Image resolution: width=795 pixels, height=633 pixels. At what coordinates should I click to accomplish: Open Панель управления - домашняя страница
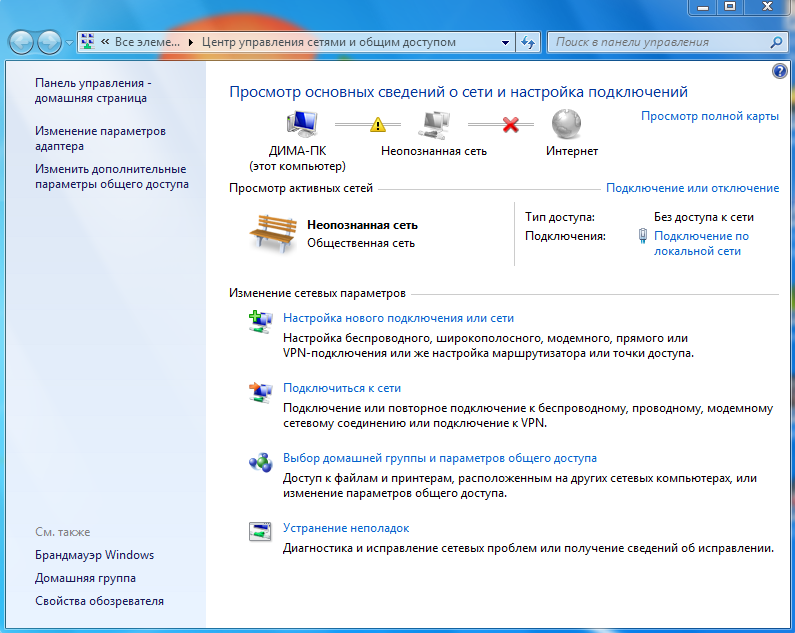(x=93, y=90)
